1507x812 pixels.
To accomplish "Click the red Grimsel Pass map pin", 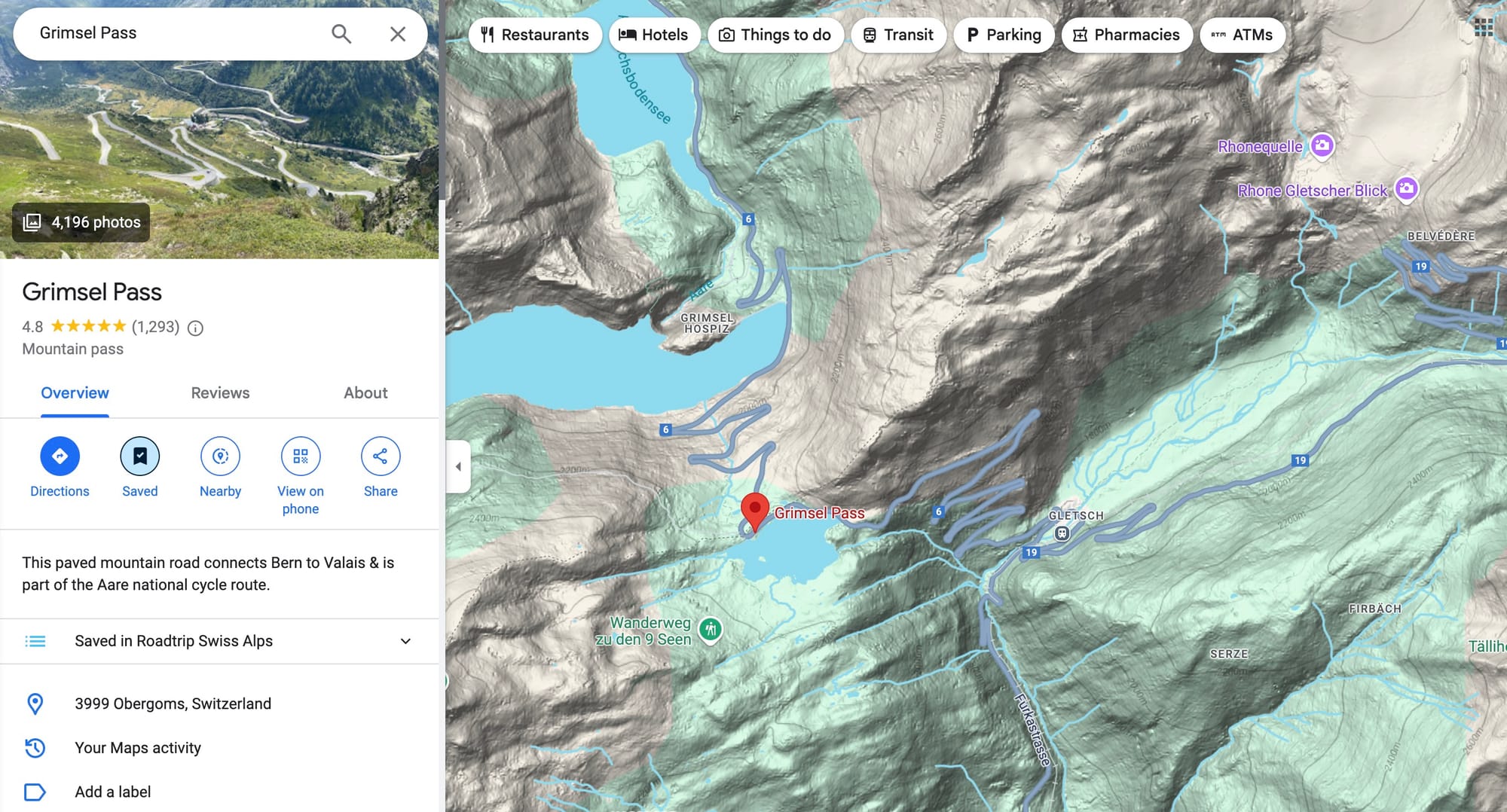I will click(x=754, y=512).
